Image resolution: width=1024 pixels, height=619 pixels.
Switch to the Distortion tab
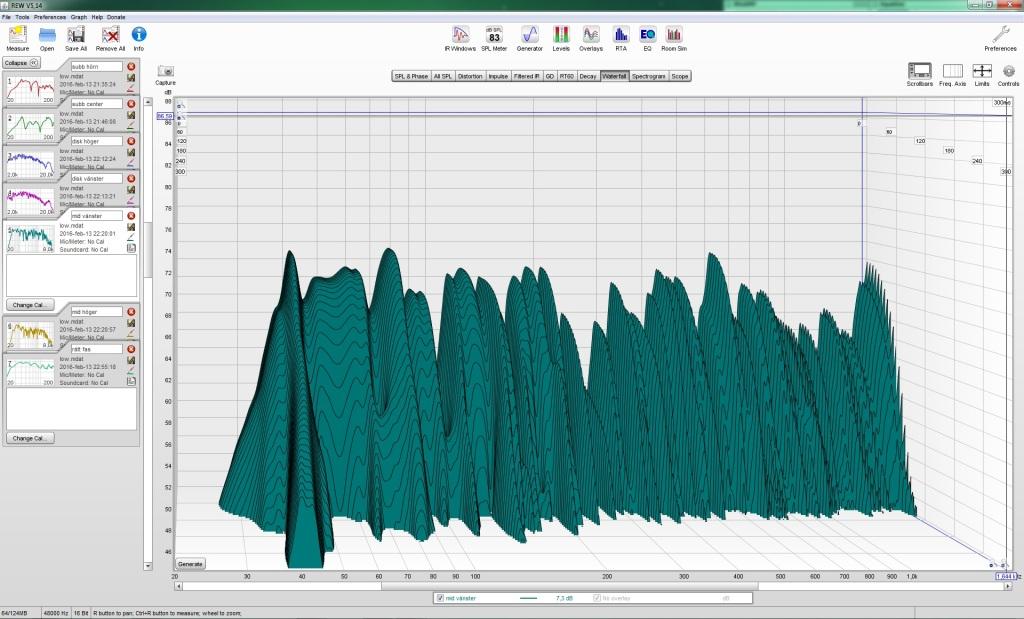click(x=470, y=76)
